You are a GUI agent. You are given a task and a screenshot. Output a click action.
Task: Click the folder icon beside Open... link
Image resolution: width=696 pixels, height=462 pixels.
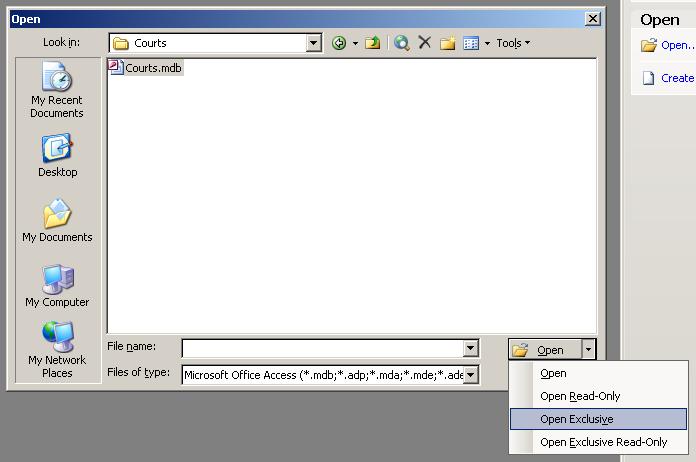[x=649, y=45]
